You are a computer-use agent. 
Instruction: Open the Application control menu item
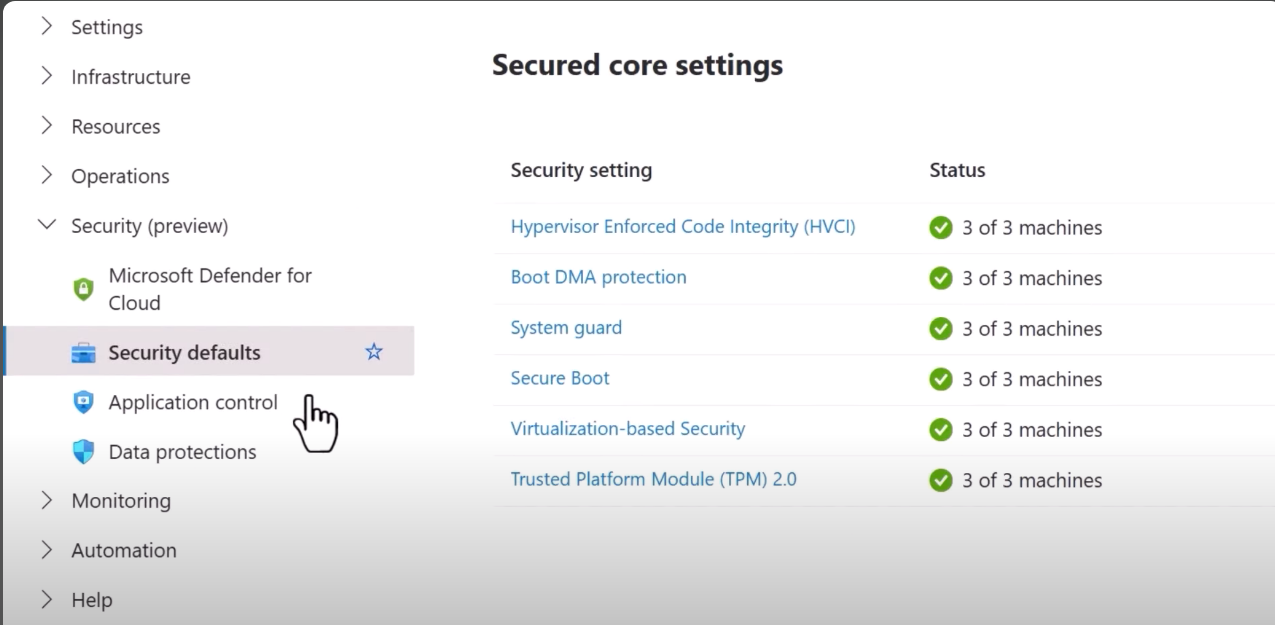(x=192, y=402)
